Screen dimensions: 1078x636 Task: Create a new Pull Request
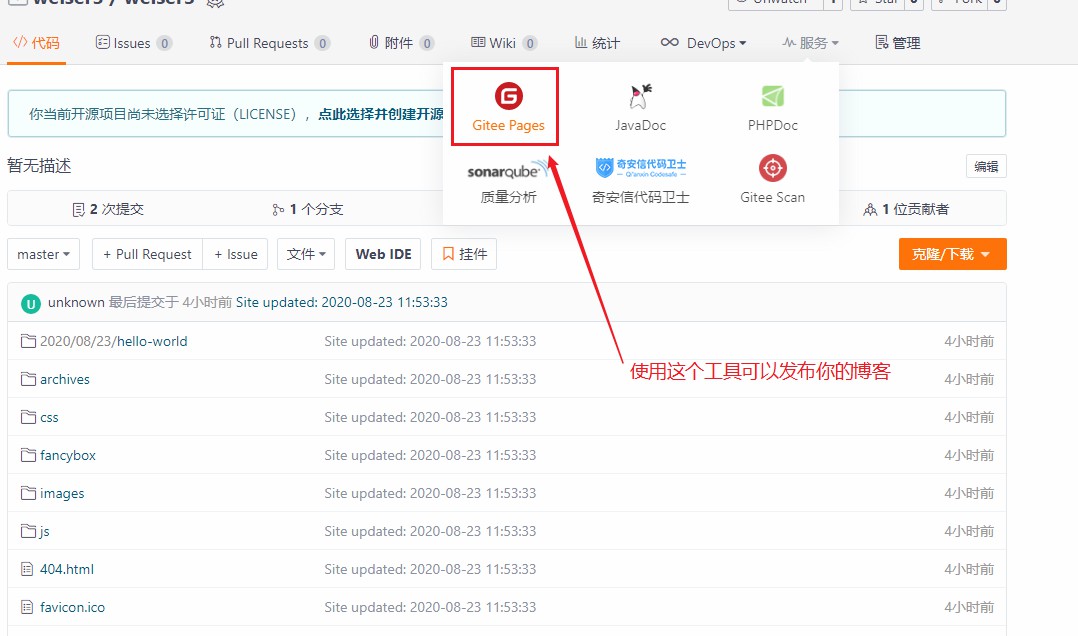point(147,254)
